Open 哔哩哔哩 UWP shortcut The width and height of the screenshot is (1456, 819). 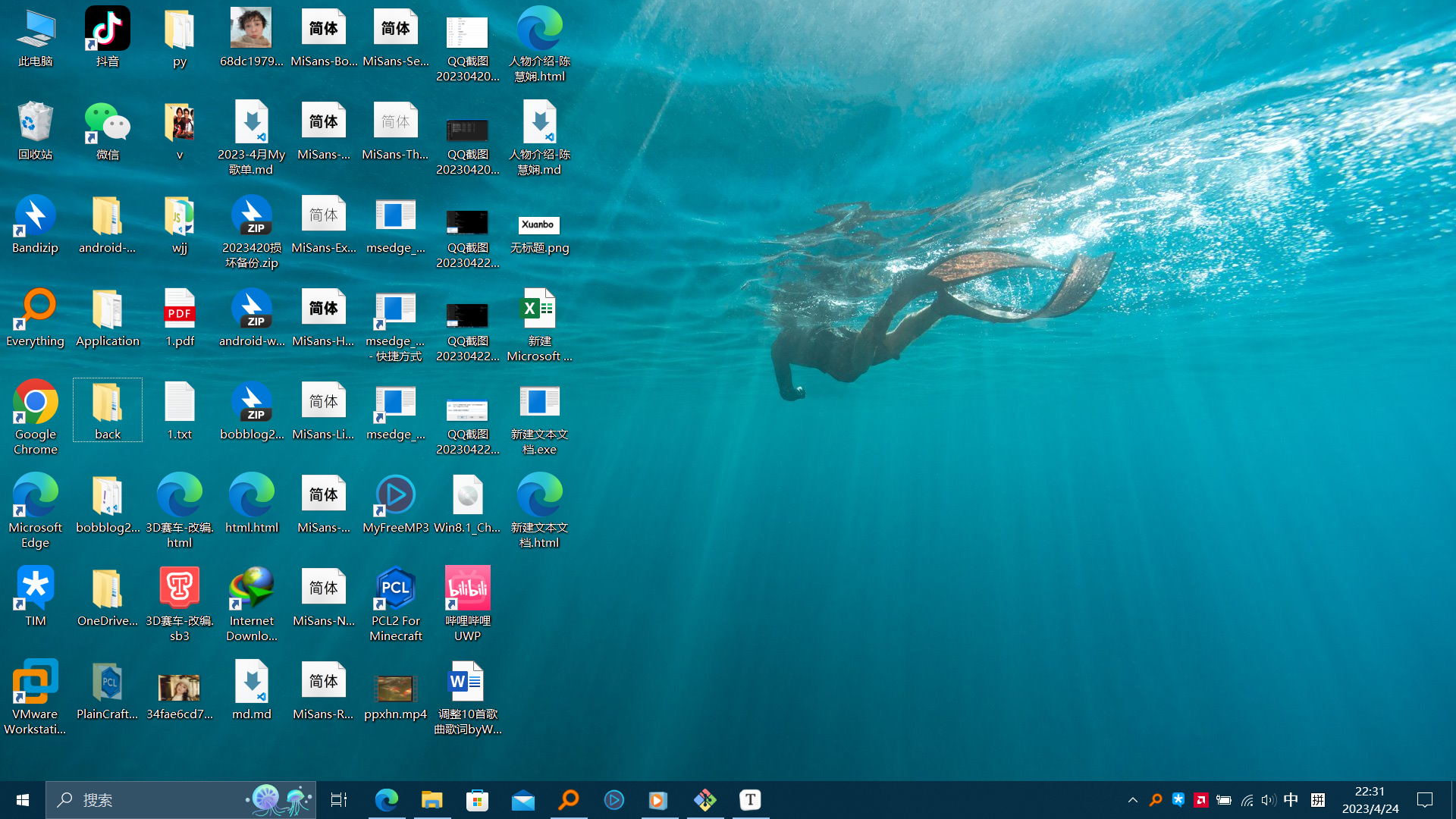pyautogui.click(x=468, y=604)
